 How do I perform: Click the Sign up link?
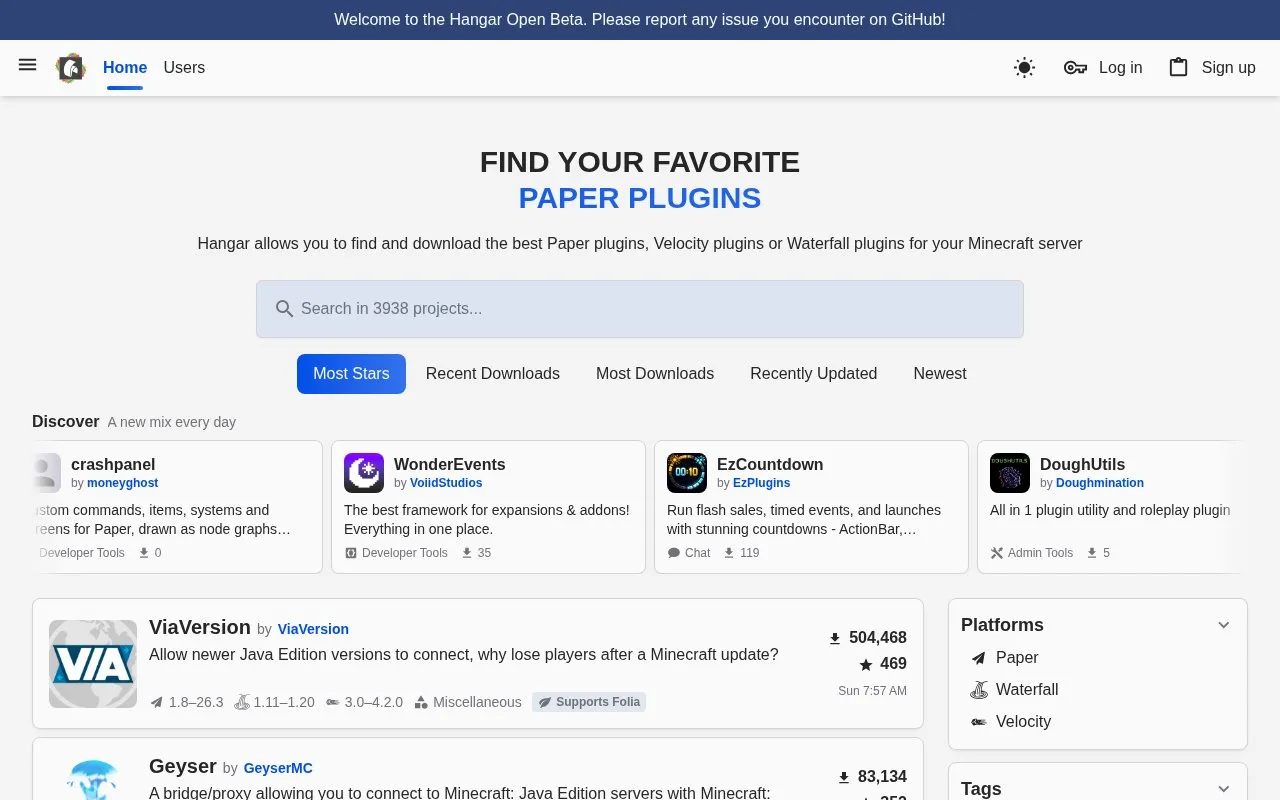coord(1228,68)
